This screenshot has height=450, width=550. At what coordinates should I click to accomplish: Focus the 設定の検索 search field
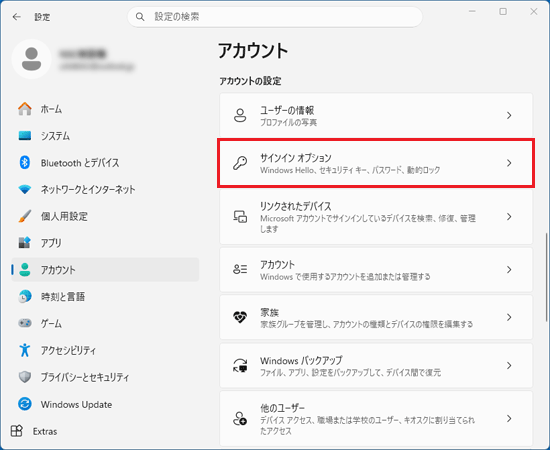275,16
